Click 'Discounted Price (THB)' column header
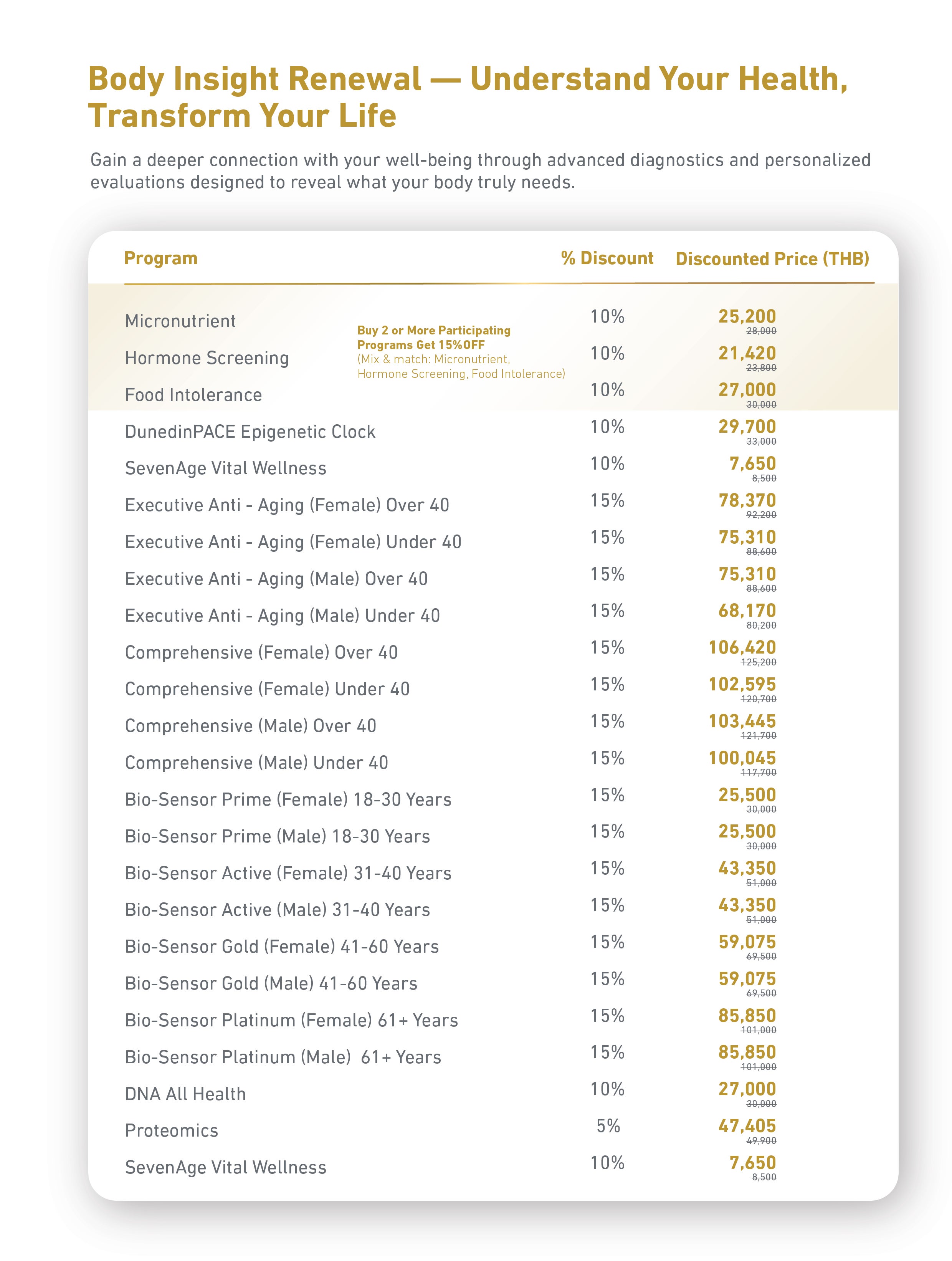The height and width of the screenshot is (1261, 952). tap(772, 259)
